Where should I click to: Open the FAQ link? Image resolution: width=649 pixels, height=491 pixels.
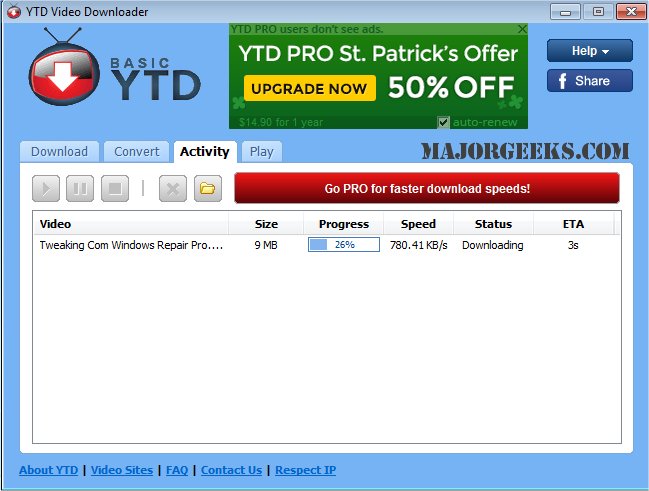tap(177, 470)
